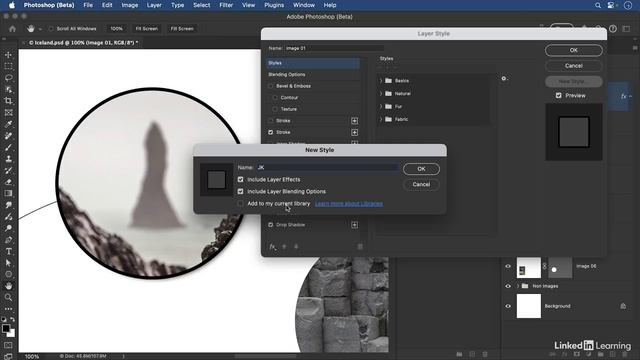The width and height of the screenshot is (640, 360).
Task: Expand the Fur styles folder
Action: pos(381,107)
